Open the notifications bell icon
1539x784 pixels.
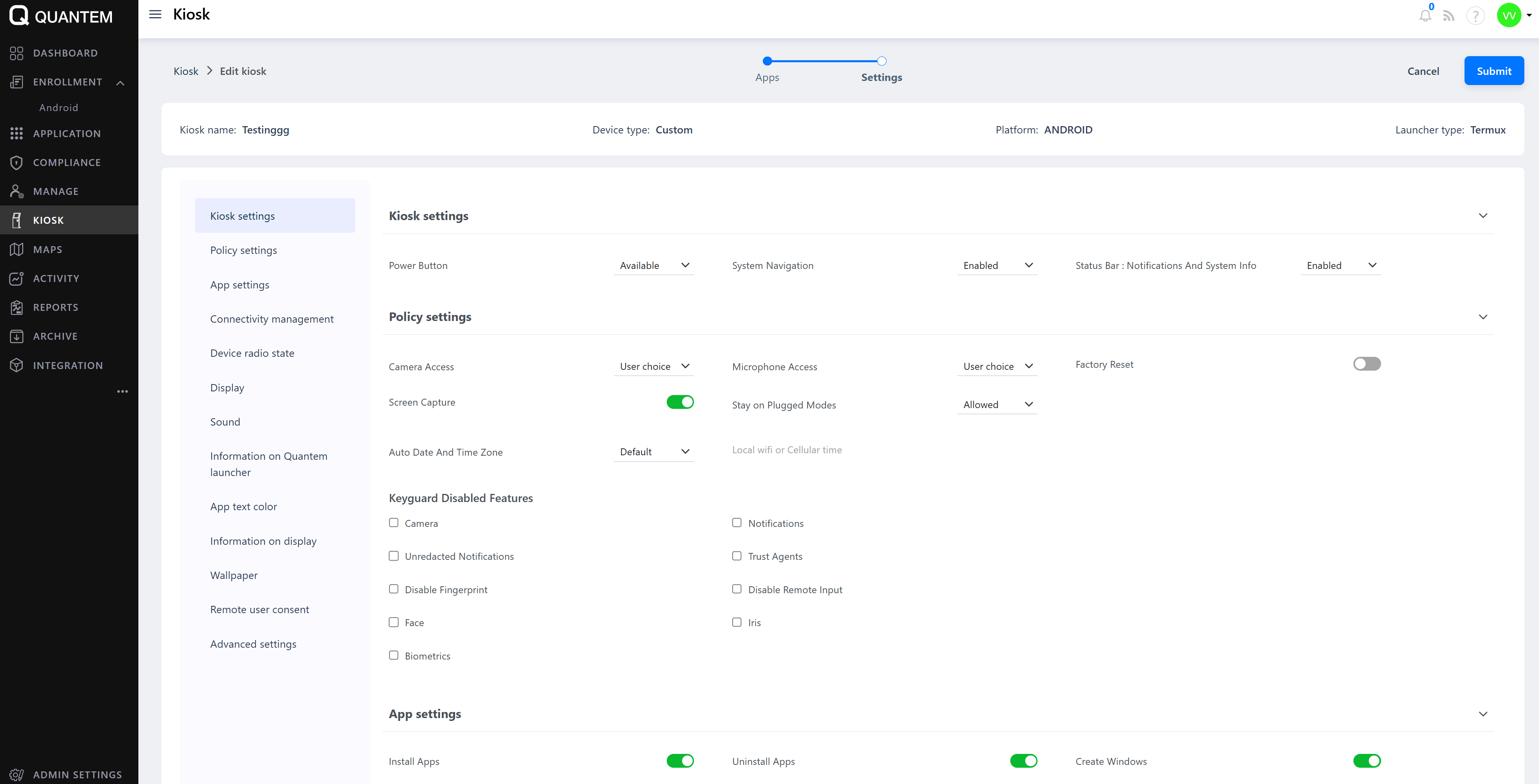[x=1425, y=15]
